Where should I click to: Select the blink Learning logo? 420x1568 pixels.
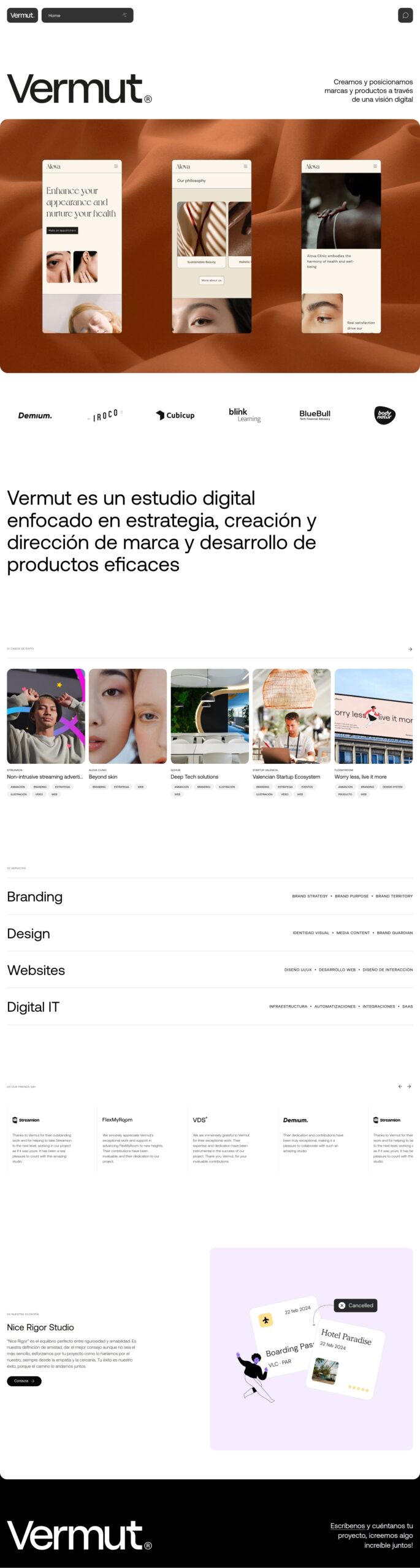point(245,415)
